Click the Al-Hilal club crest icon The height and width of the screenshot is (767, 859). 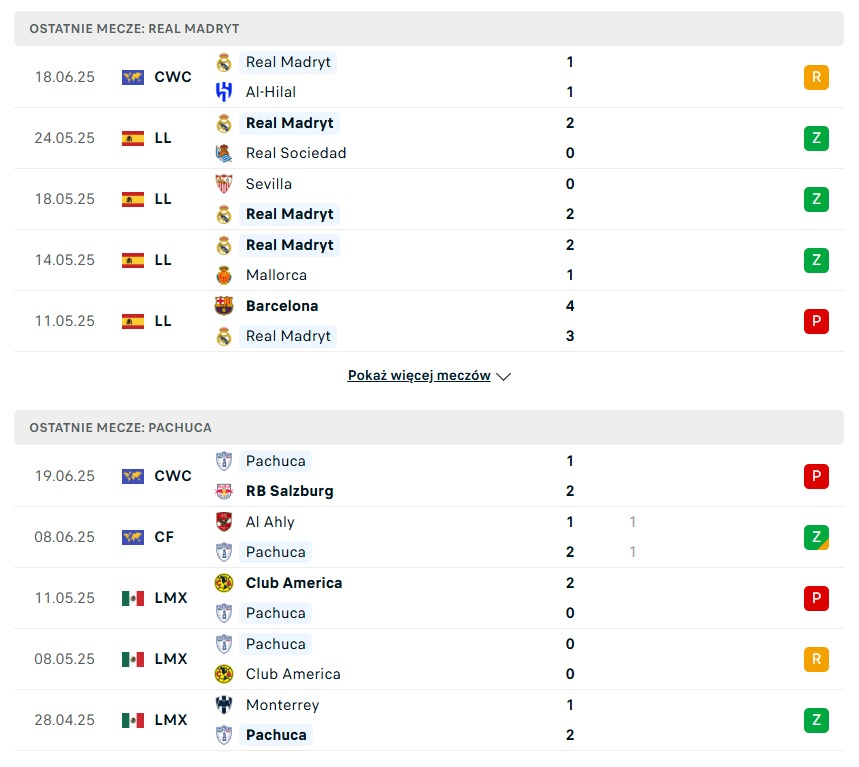click(x=224, y=92)
